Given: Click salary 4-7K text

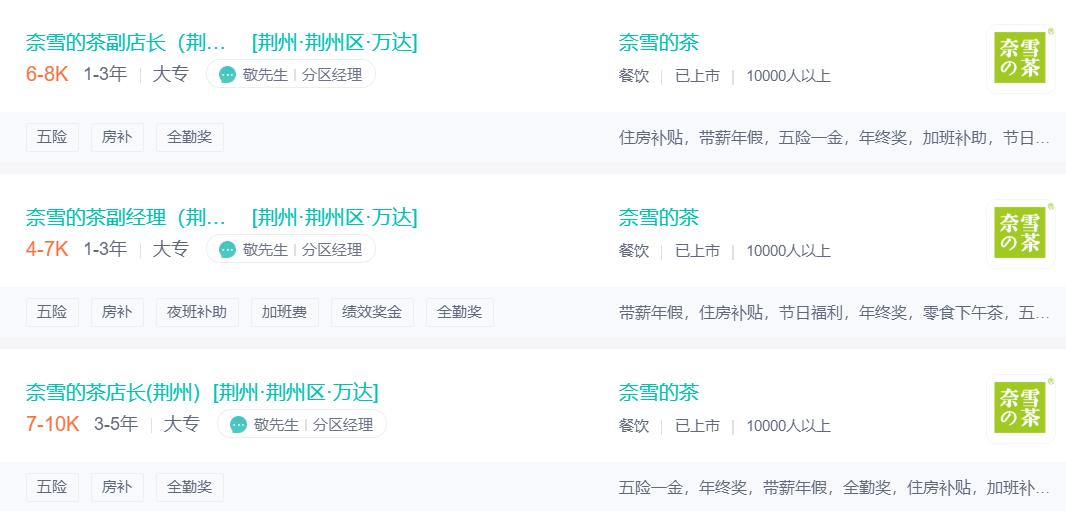Looking at the screenshot, I should (x=48, y=249).
